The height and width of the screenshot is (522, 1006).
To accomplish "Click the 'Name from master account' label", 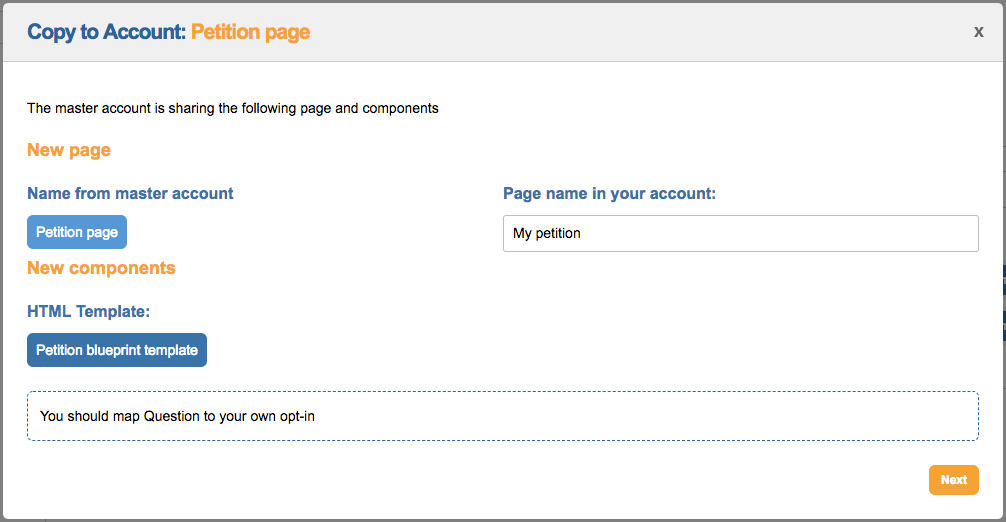I will coord(130,193).
